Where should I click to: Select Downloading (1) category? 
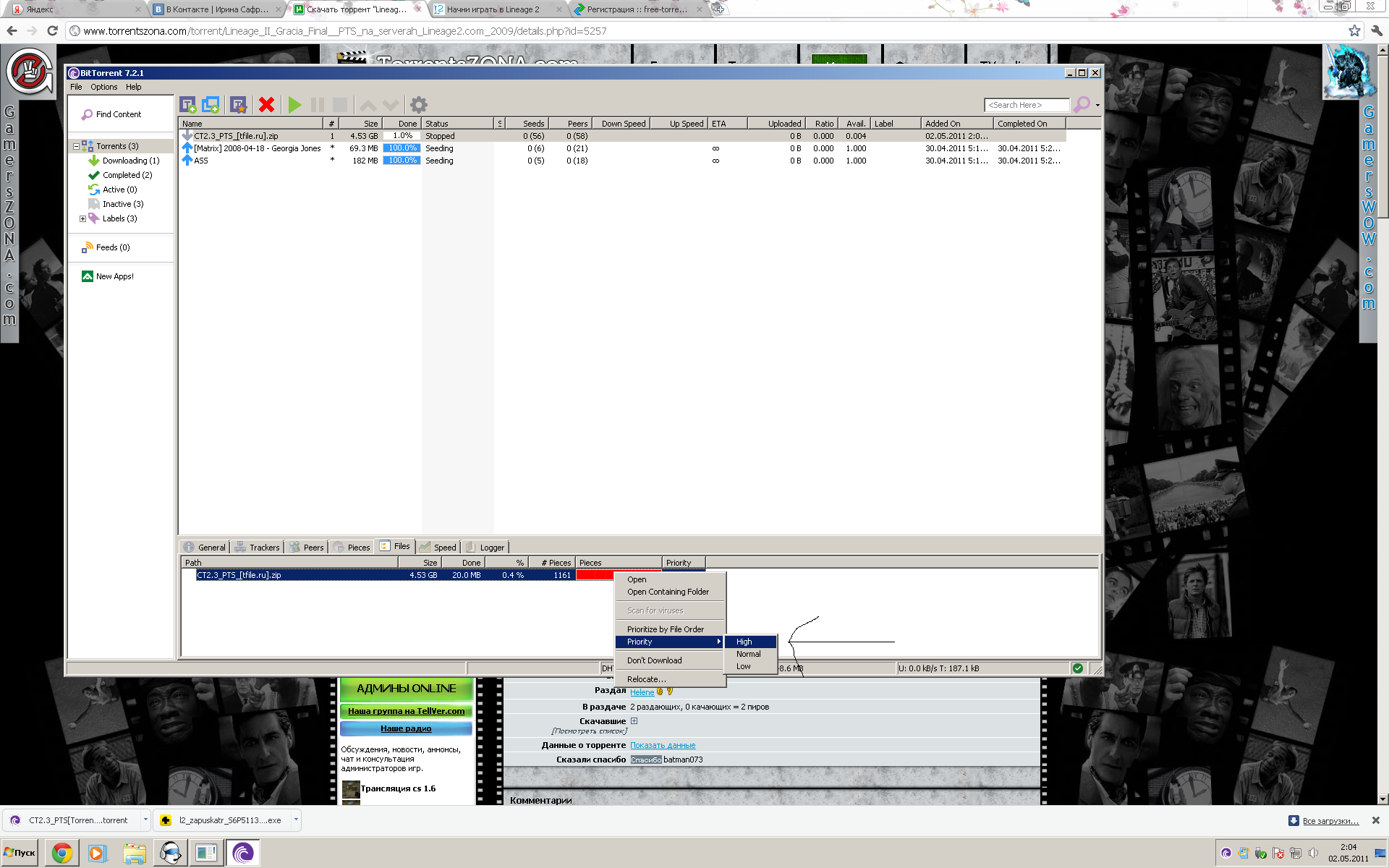click(130, 161)
